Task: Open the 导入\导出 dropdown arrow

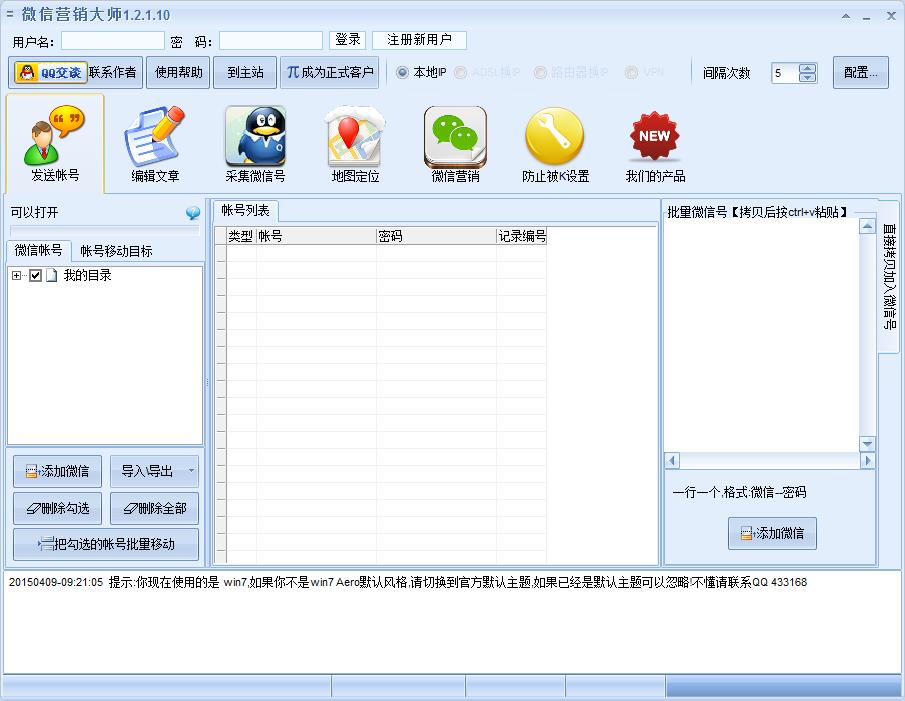Action: [191, 471]
